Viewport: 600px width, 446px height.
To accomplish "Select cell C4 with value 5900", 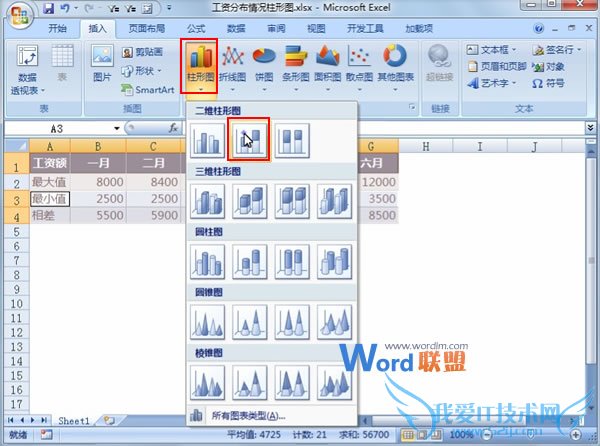I will click(153, 215).
